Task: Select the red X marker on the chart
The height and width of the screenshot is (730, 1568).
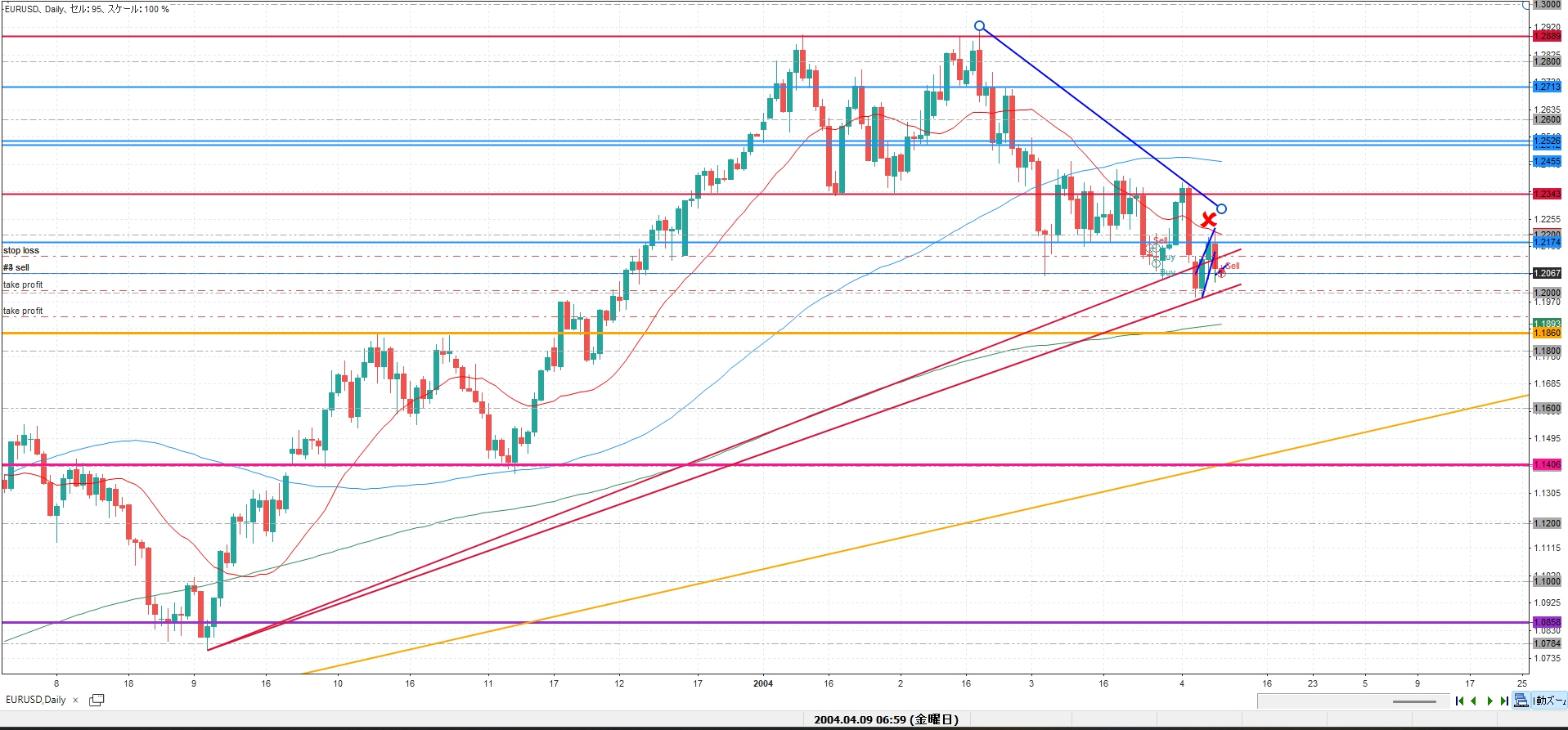Action: [1208, 220]
